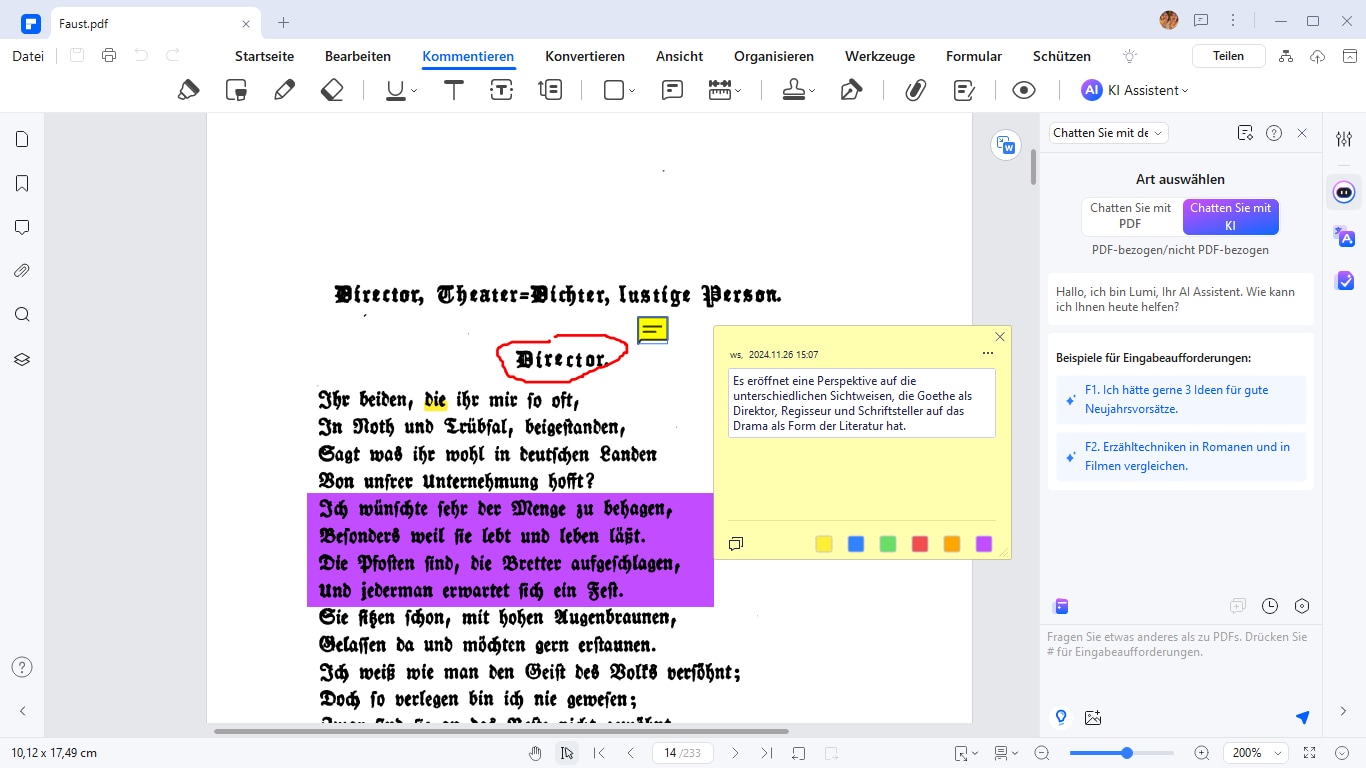This screenshot has height=768, width=1366.
Task: Open the Layers panel
Action: pyautogui.click(x=22, y=359)
